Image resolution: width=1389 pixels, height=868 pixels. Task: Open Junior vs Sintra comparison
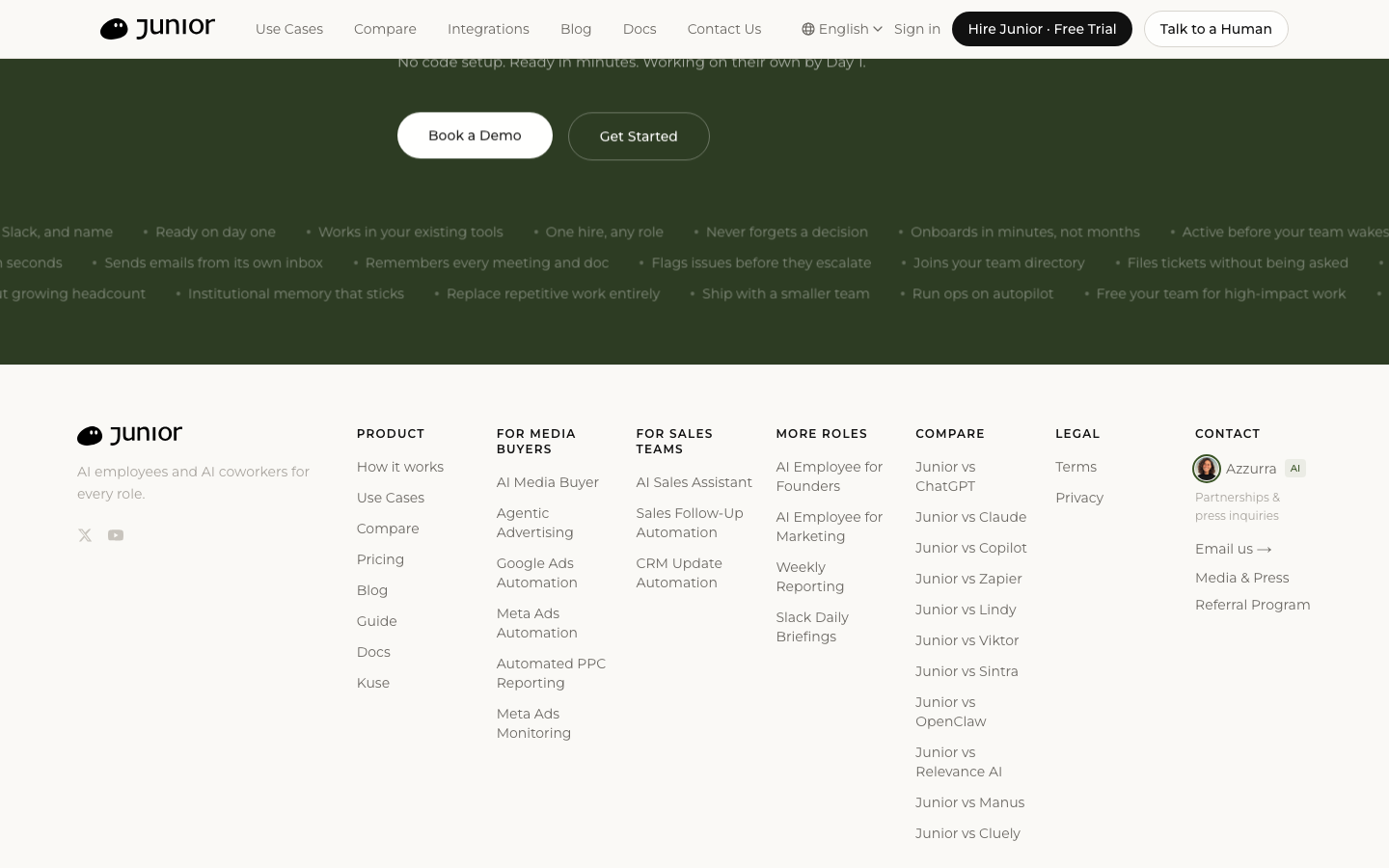pyautogui.click(x=967, y=671)
